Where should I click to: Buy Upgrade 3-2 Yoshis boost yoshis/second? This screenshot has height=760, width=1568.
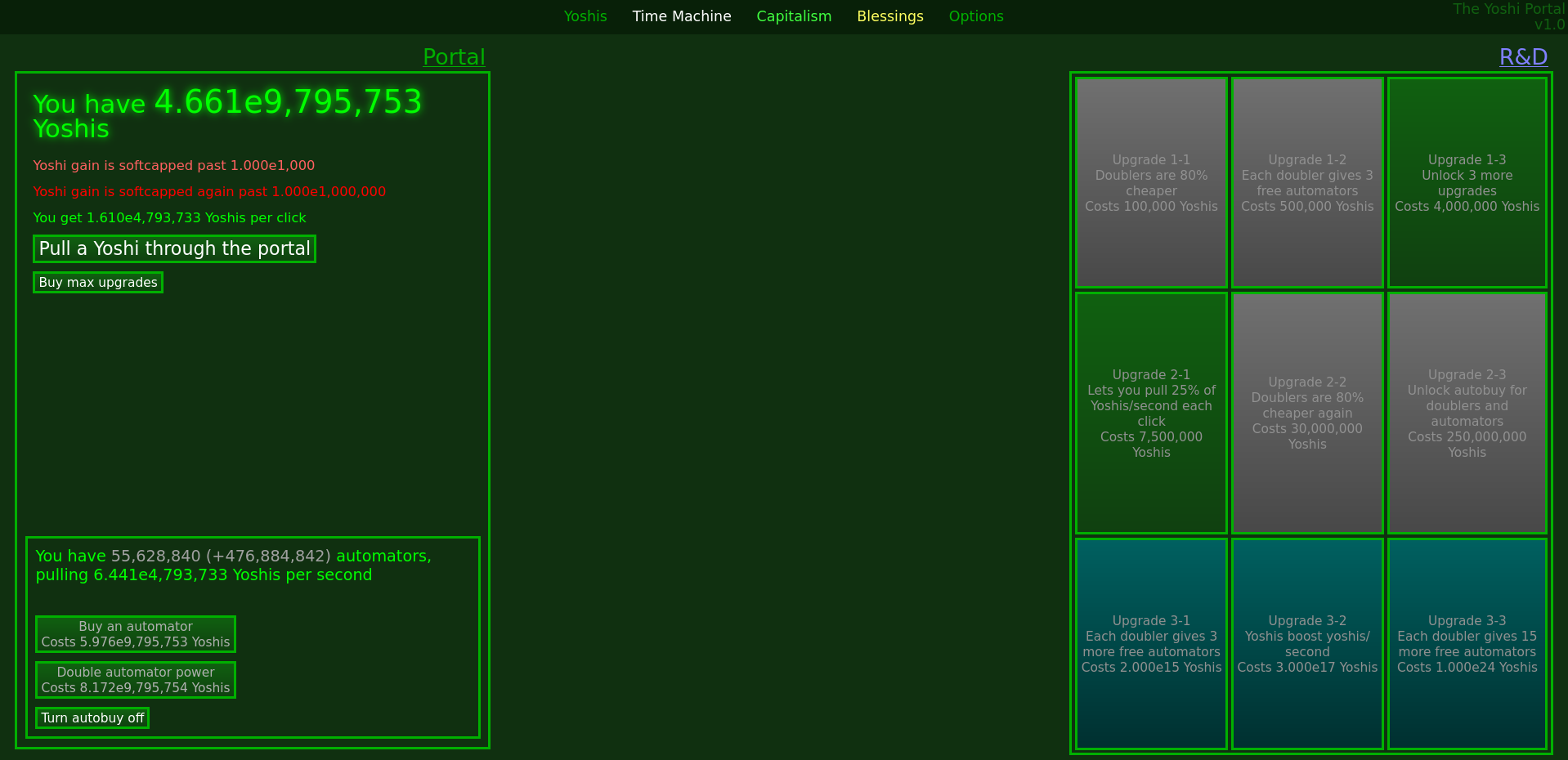pyautogui.click(x=1307, y=644)
